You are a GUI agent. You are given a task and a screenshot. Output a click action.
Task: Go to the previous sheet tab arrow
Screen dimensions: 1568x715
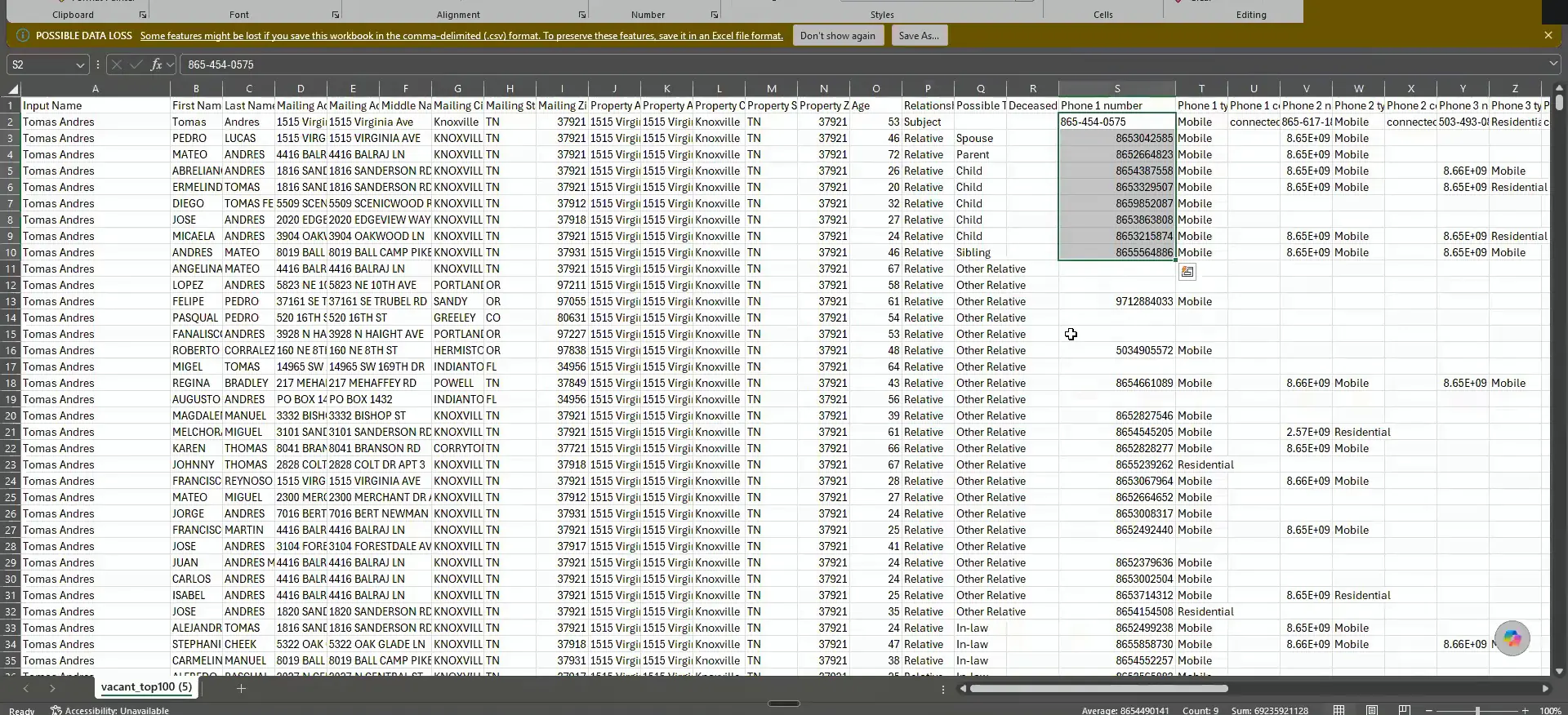click(25, 688)
